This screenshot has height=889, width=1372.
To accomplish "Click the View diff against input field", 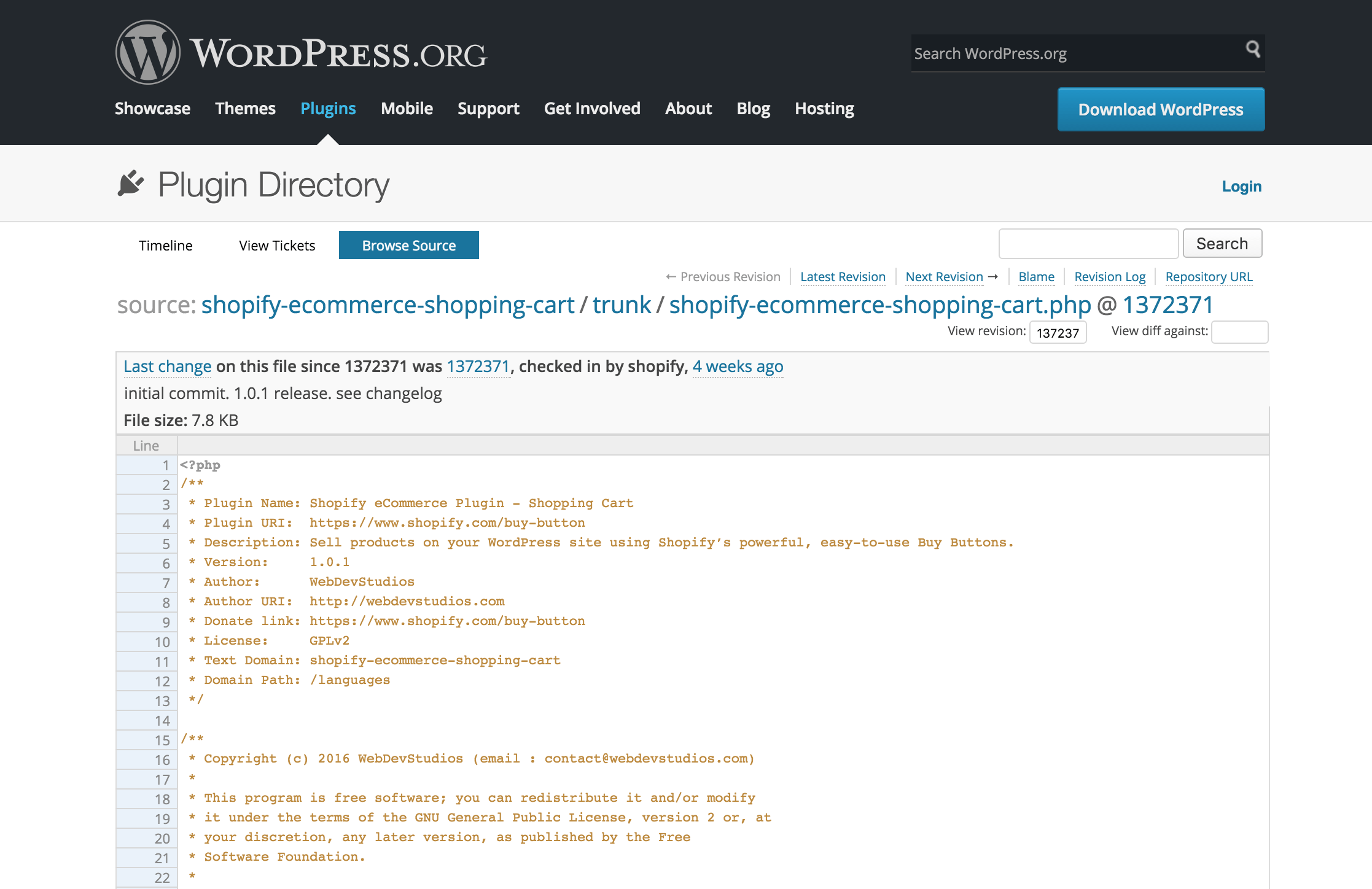I will click(x=1239, y=332).
